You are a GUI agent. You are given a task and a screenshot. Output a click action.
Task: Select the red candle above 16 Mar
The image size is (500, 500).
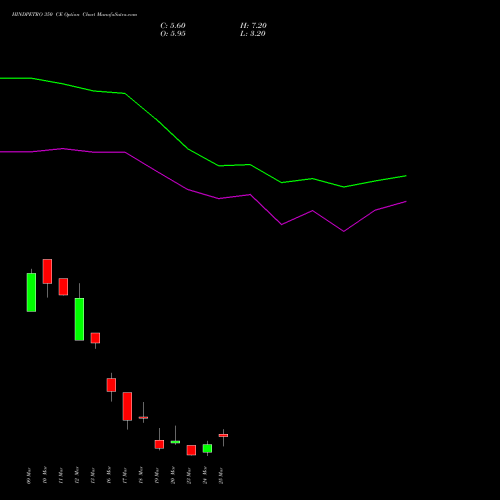click(111, 385)
